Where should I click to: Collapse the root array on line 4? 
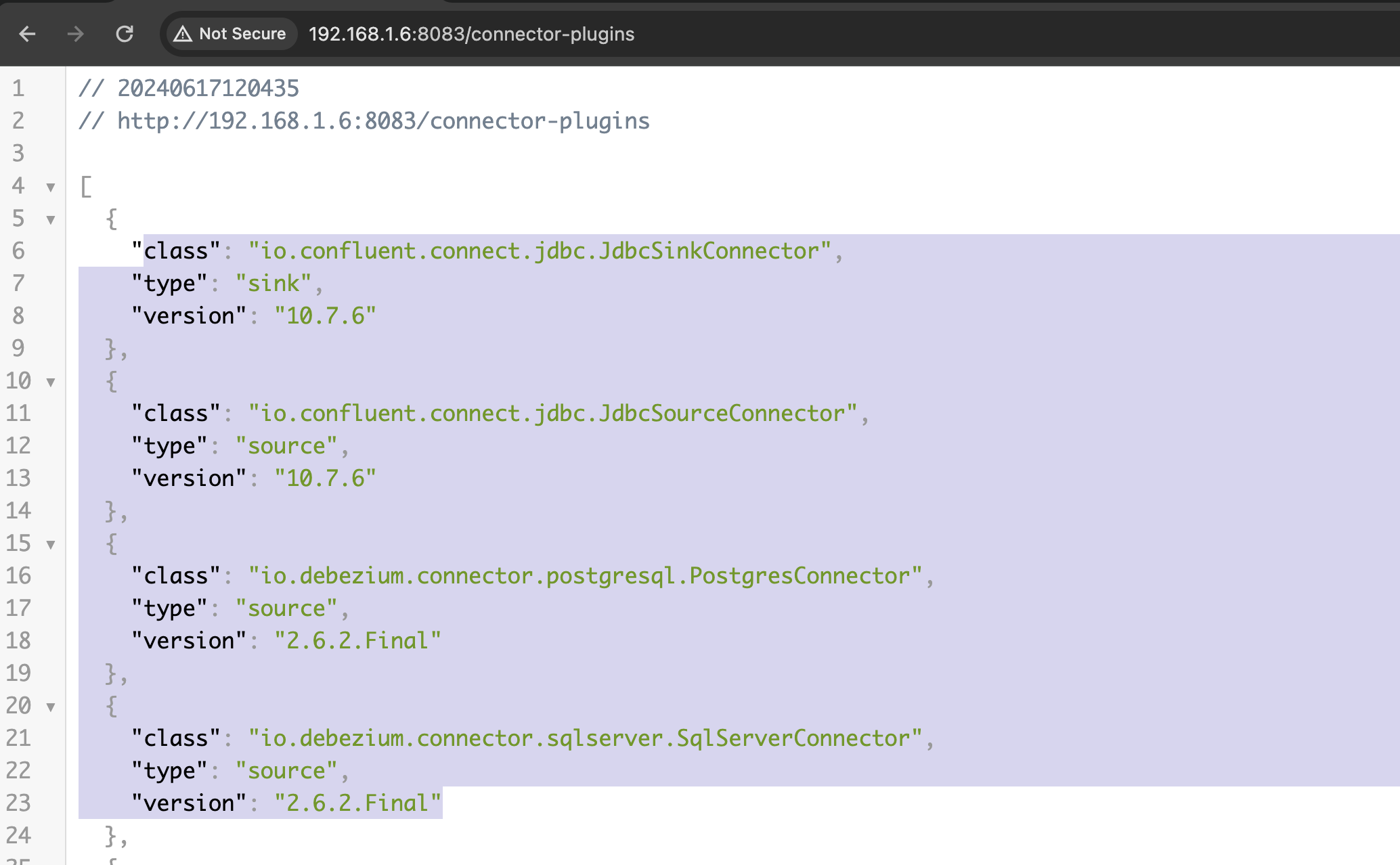(x=51, y=187)
